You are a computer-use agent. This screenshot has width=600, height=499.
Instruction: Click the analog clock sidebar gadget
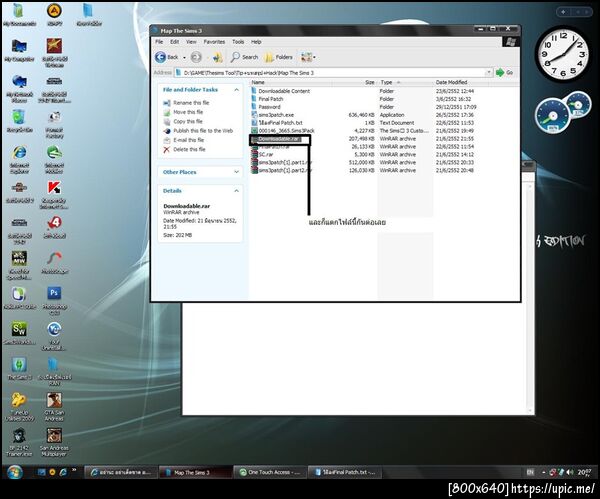coord(563,54)
